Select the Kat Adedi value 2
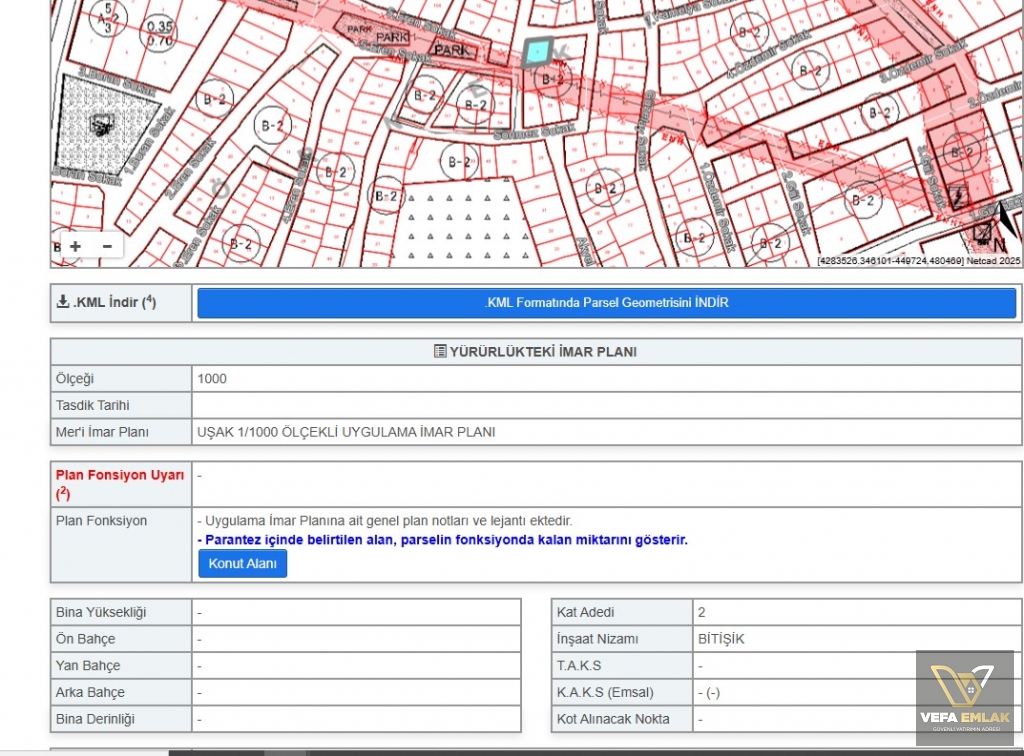The width and height of the screenshot is (1024, 756). point(701,612)
